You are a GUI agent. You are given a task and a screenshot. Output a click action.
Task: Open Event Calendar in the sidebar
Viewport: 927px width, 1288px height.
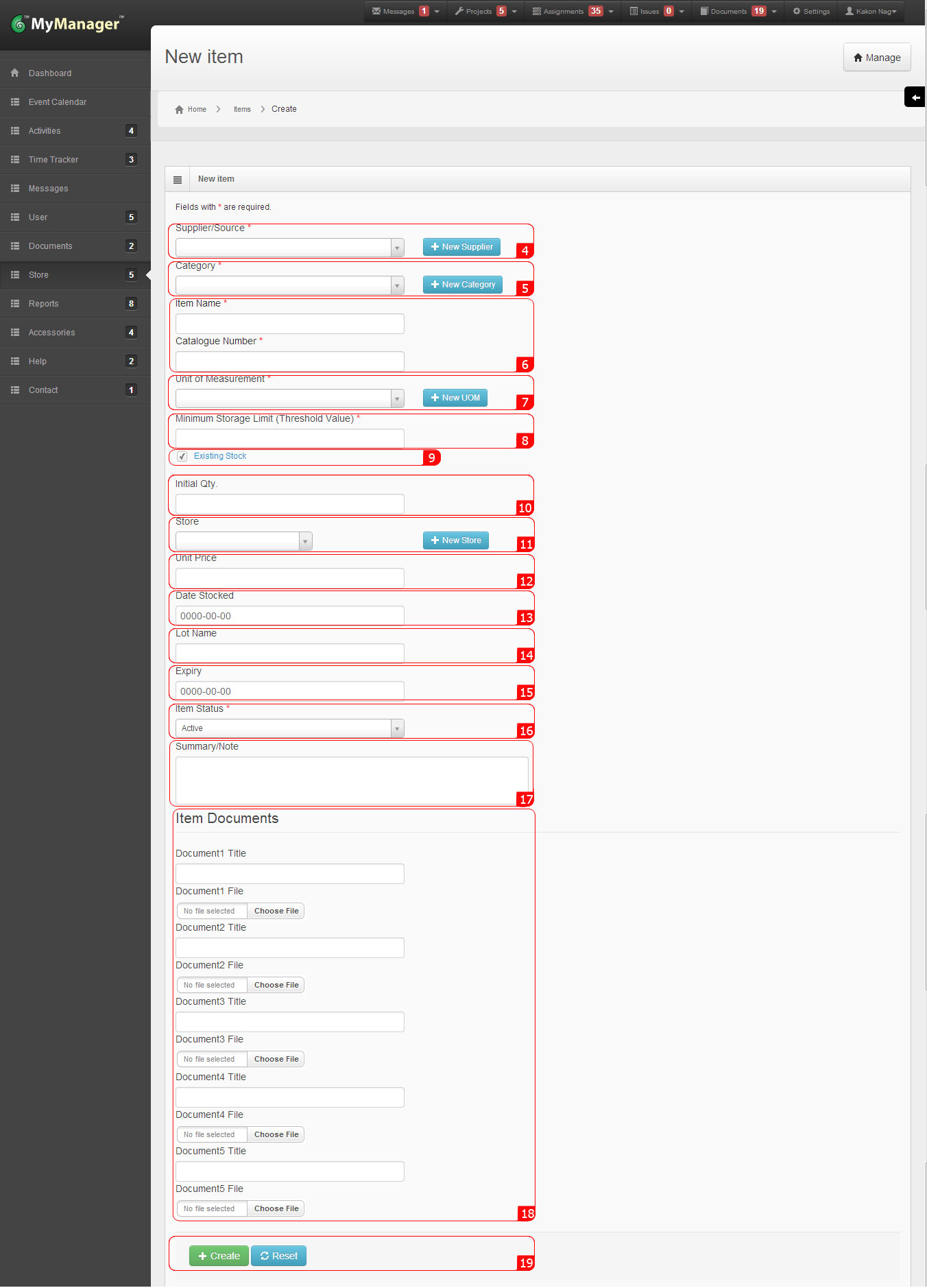(75, 102)
